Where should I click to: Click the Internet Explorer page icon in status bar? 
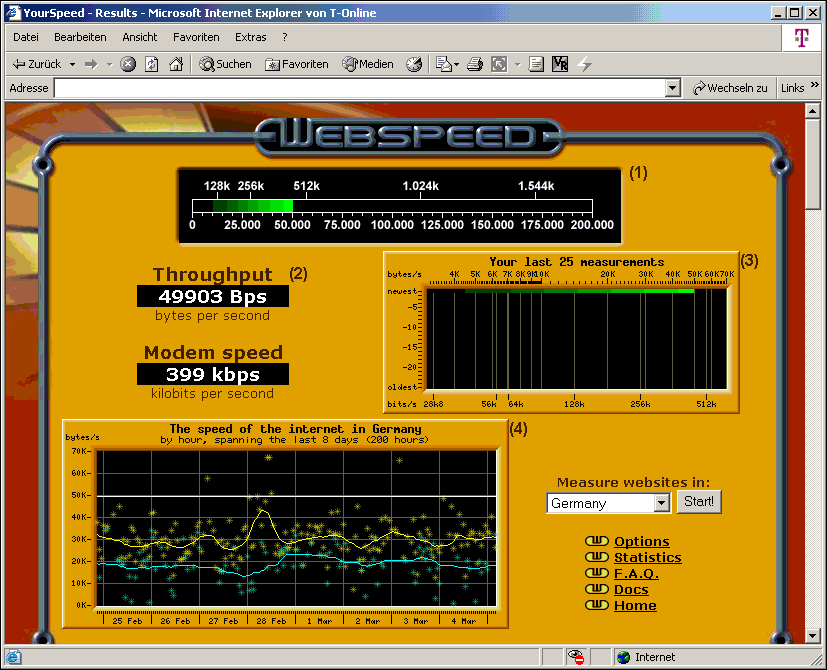coord(14,657)
